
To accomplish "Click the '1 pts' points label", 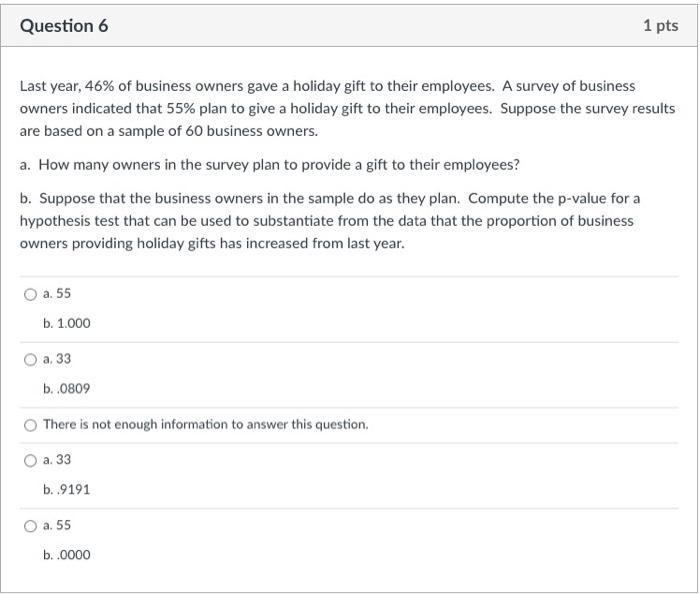I will [x=660, y=25].
